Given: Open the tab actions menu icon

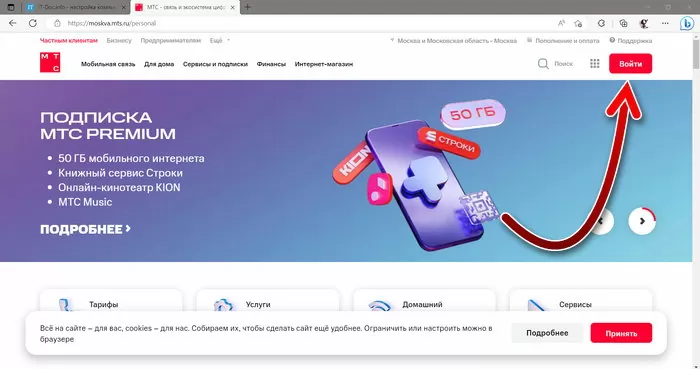Looking at the screenshot, I should tap(11, 7).
